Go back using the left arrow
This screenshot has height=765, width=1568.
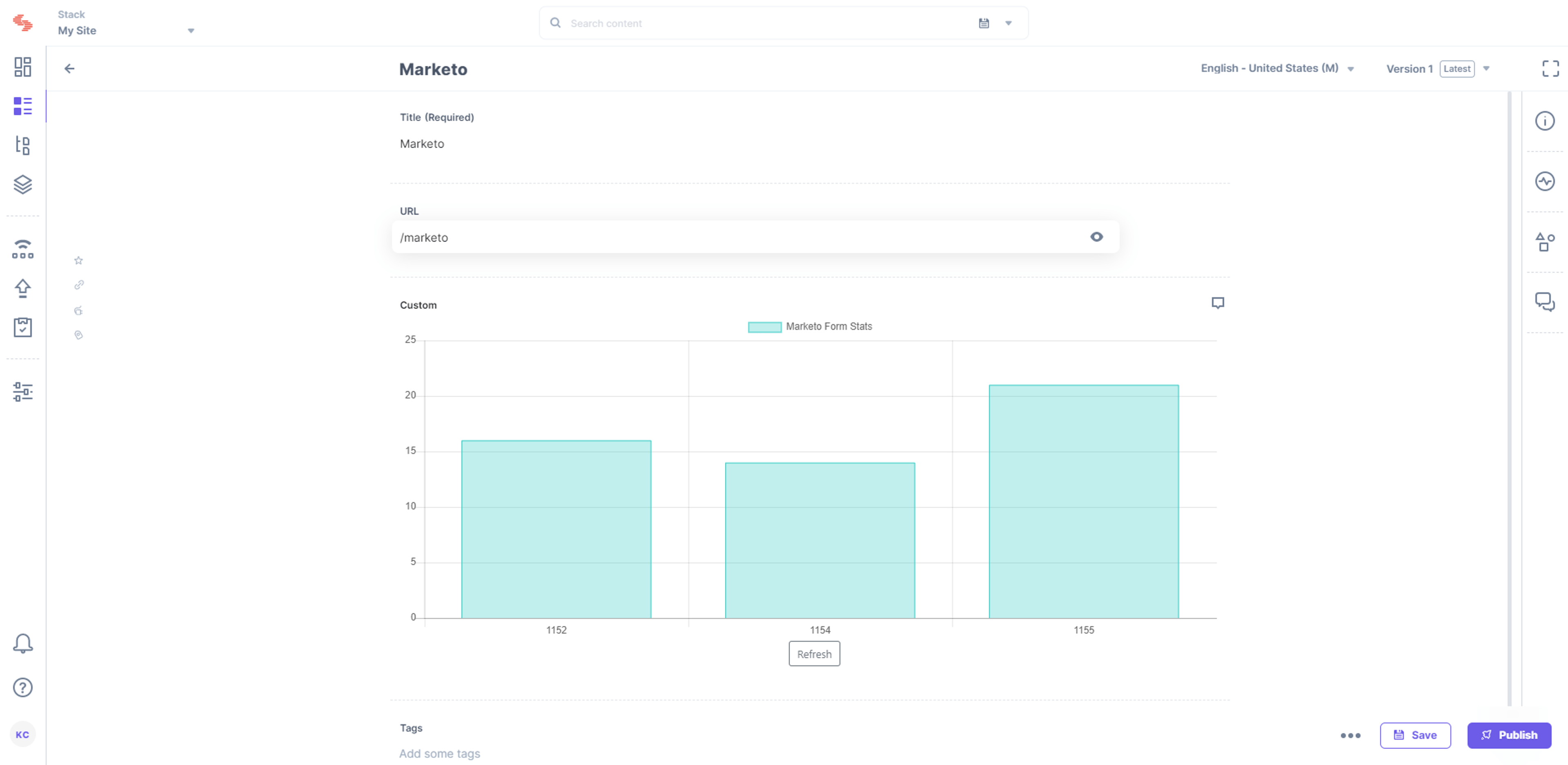coord(69,68)
